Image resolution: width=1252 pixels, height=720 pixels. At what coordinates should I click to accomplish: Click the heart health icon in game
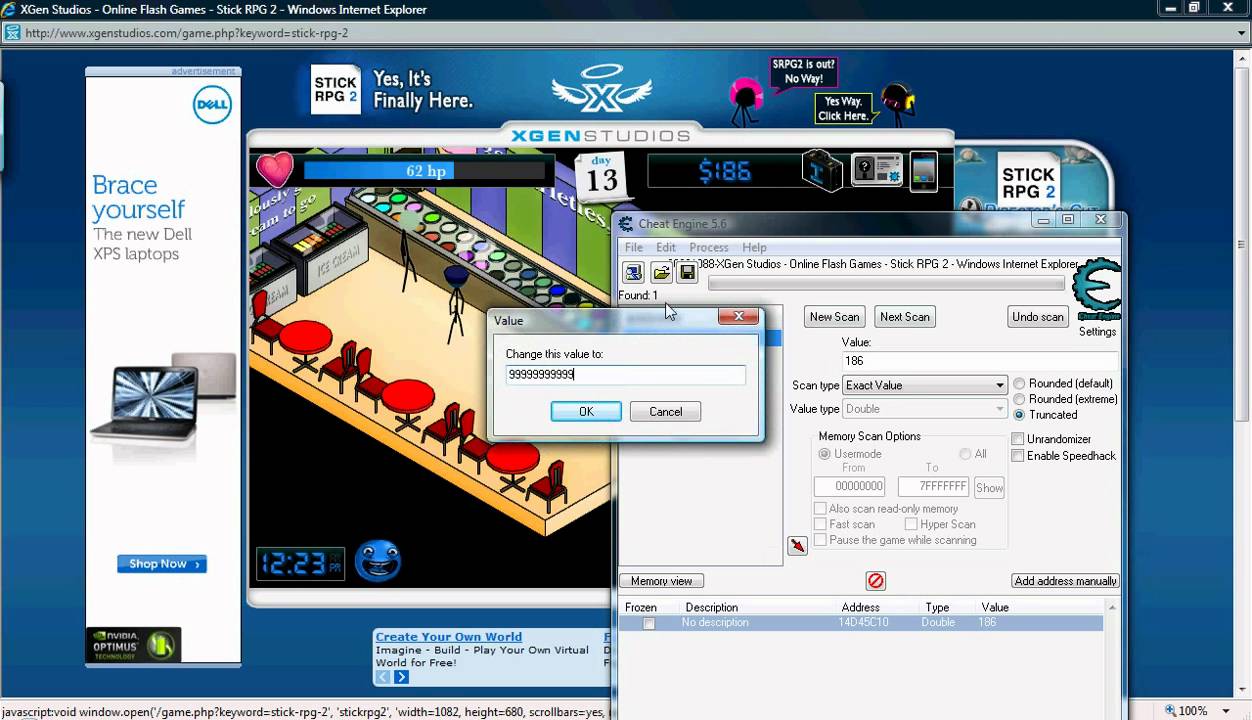[x=274, y=170]
